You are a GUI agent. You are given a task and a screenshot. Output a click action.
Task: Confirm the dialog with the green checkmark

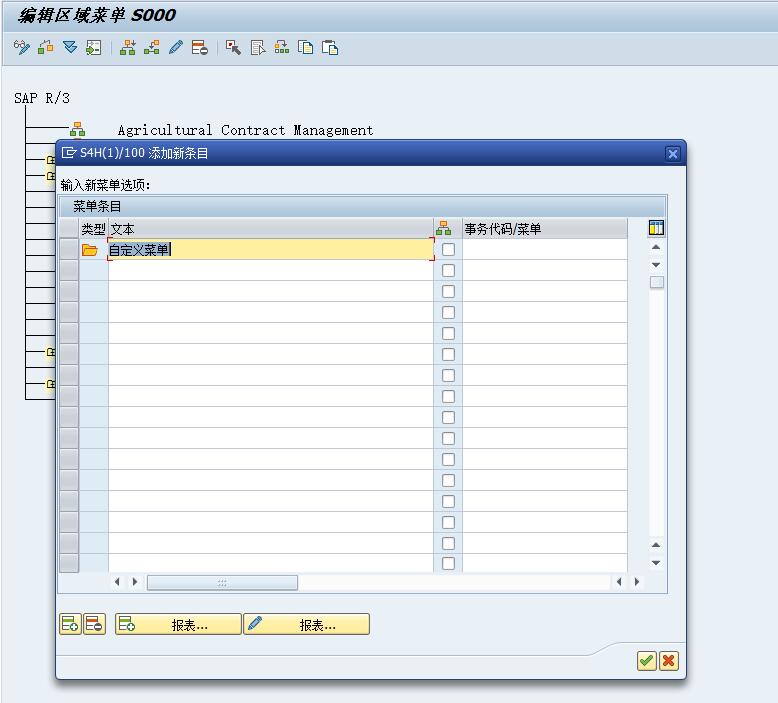[647, 661]
